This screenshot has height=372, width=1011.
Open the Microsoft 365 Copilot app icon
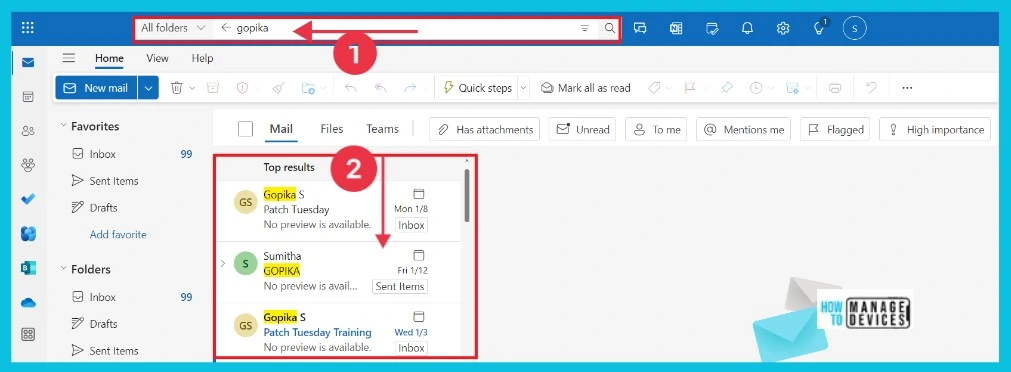[x=28, y=233]
